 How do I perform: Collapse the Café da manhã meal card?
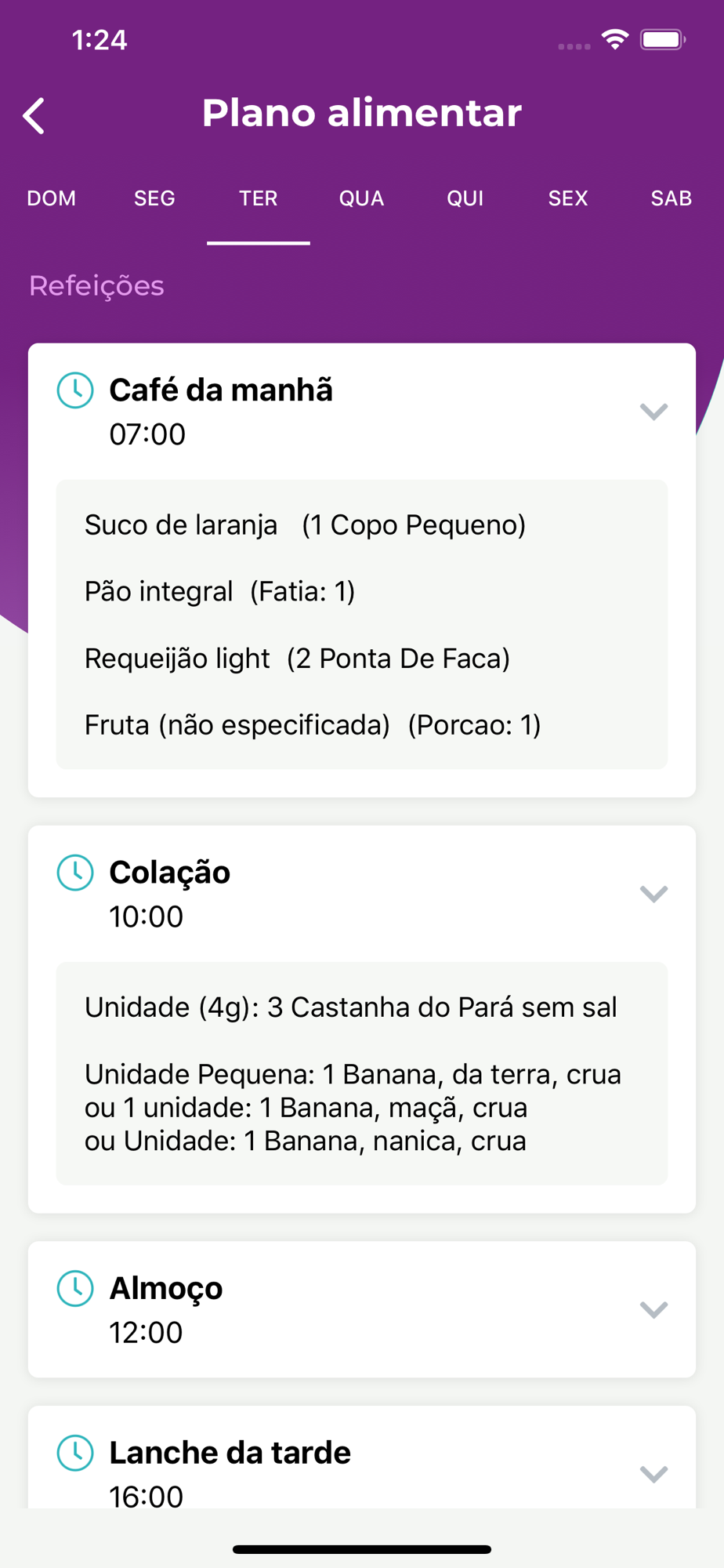point(653,412)
